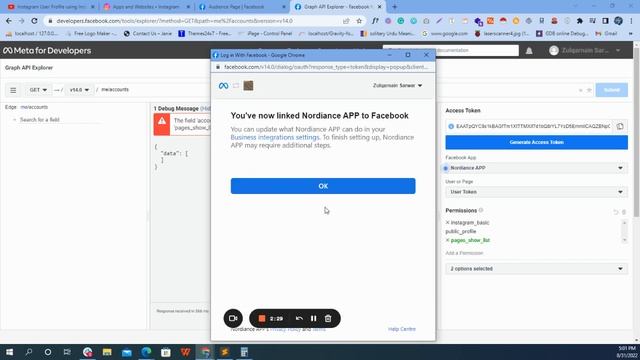Click the popup address bar URL
Screen dimensions: 640x360
pos(326,67)
